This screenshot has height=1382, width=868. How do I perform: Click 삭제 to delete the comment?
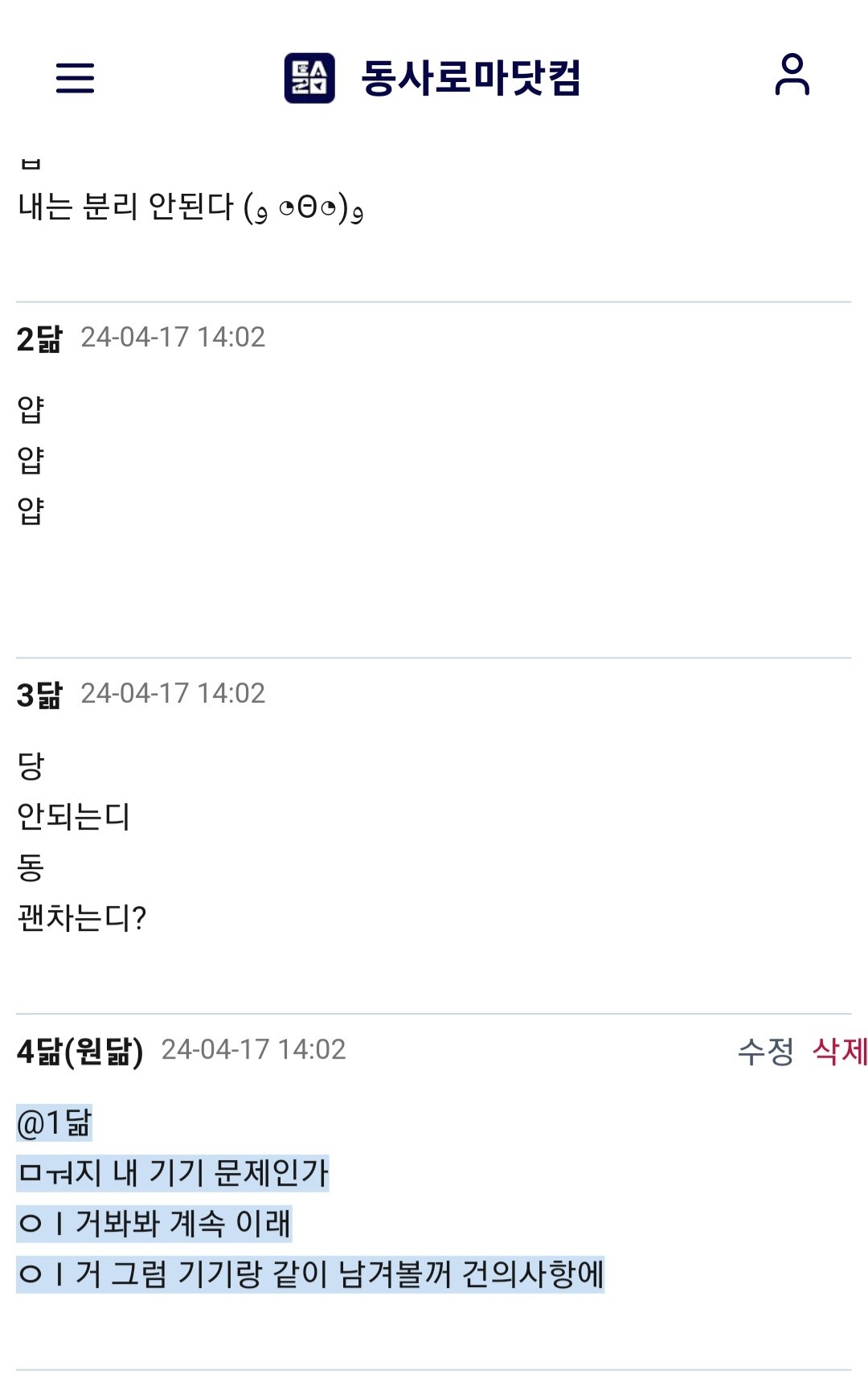coord(840,1051)
